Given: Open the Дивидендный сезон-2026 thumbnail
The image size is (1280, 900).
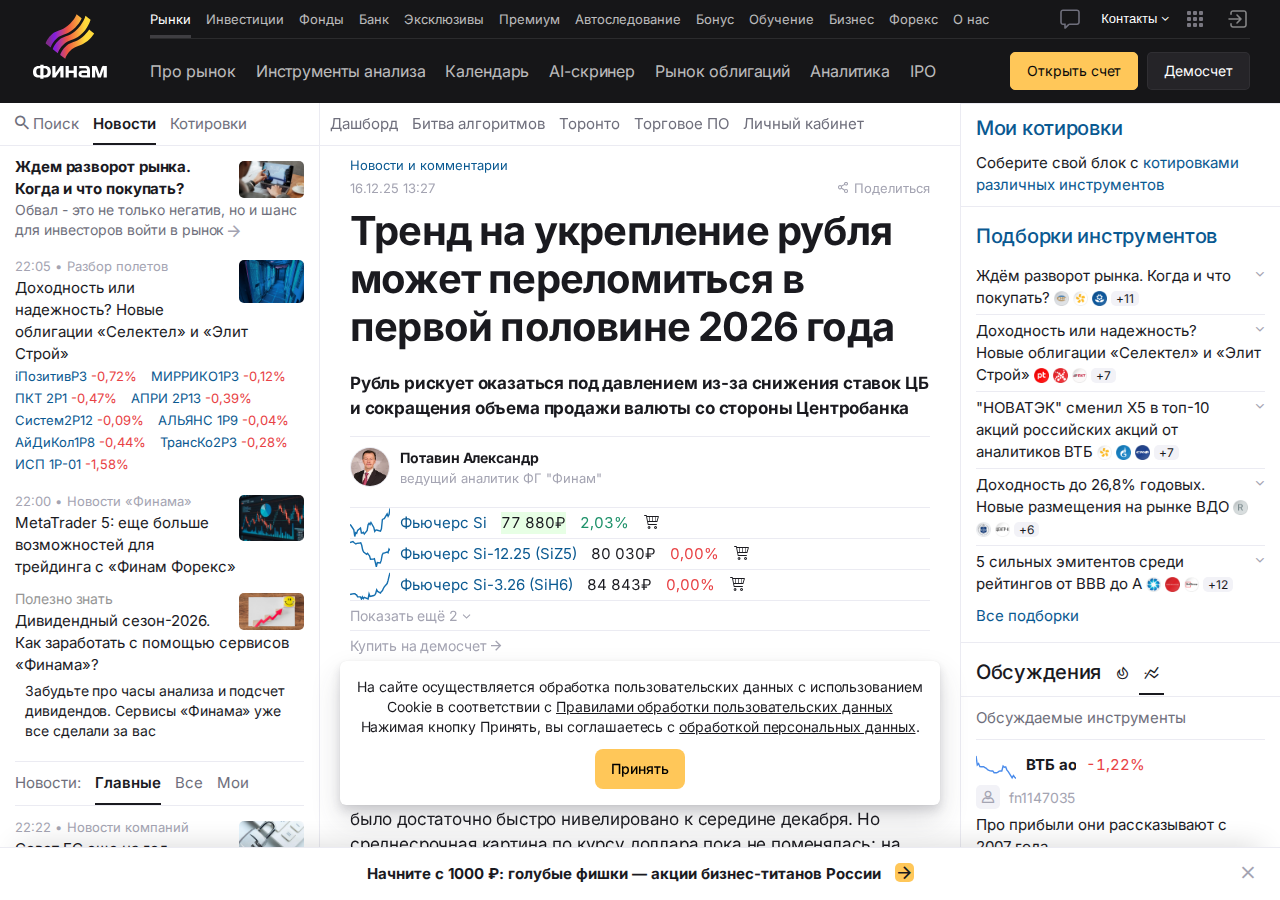Looking at the screenshot, I should (x=271, y=611).
